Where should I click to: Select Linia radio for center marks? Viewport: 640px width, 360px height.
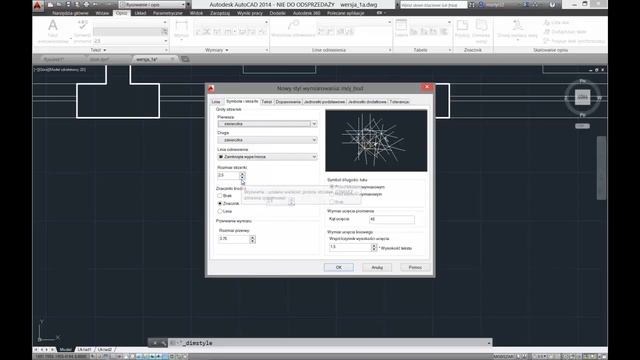point(220,211)
